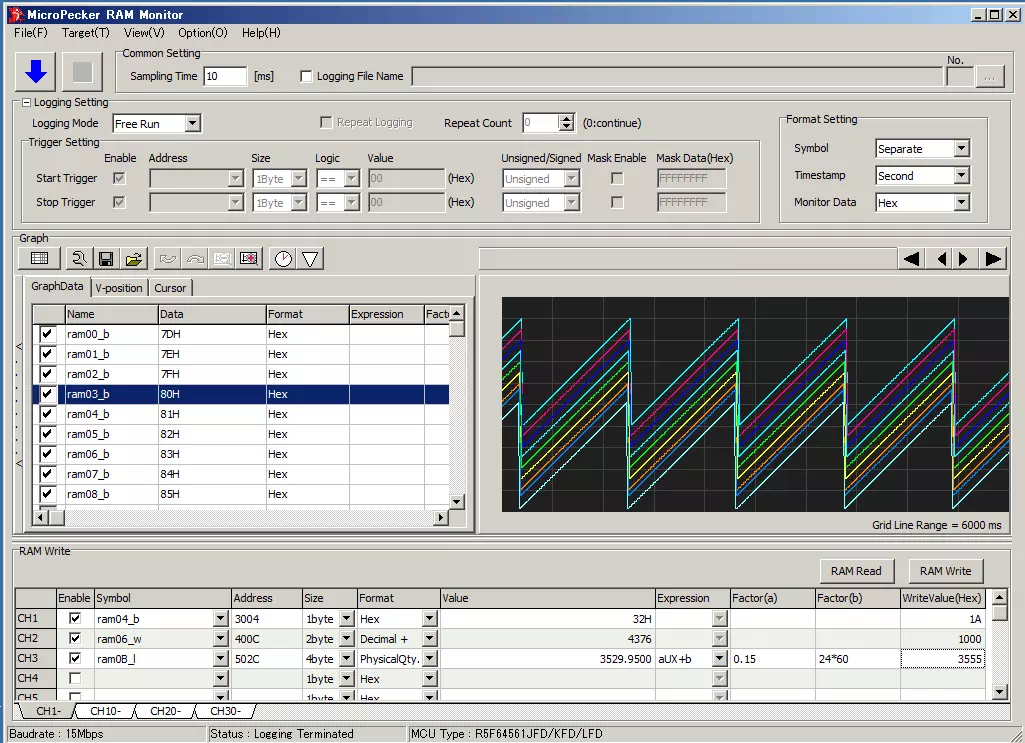The image size is (1025, 743).
Task: Click the open folder icon in Graph toolbar
Action: (x=132, y=259)
